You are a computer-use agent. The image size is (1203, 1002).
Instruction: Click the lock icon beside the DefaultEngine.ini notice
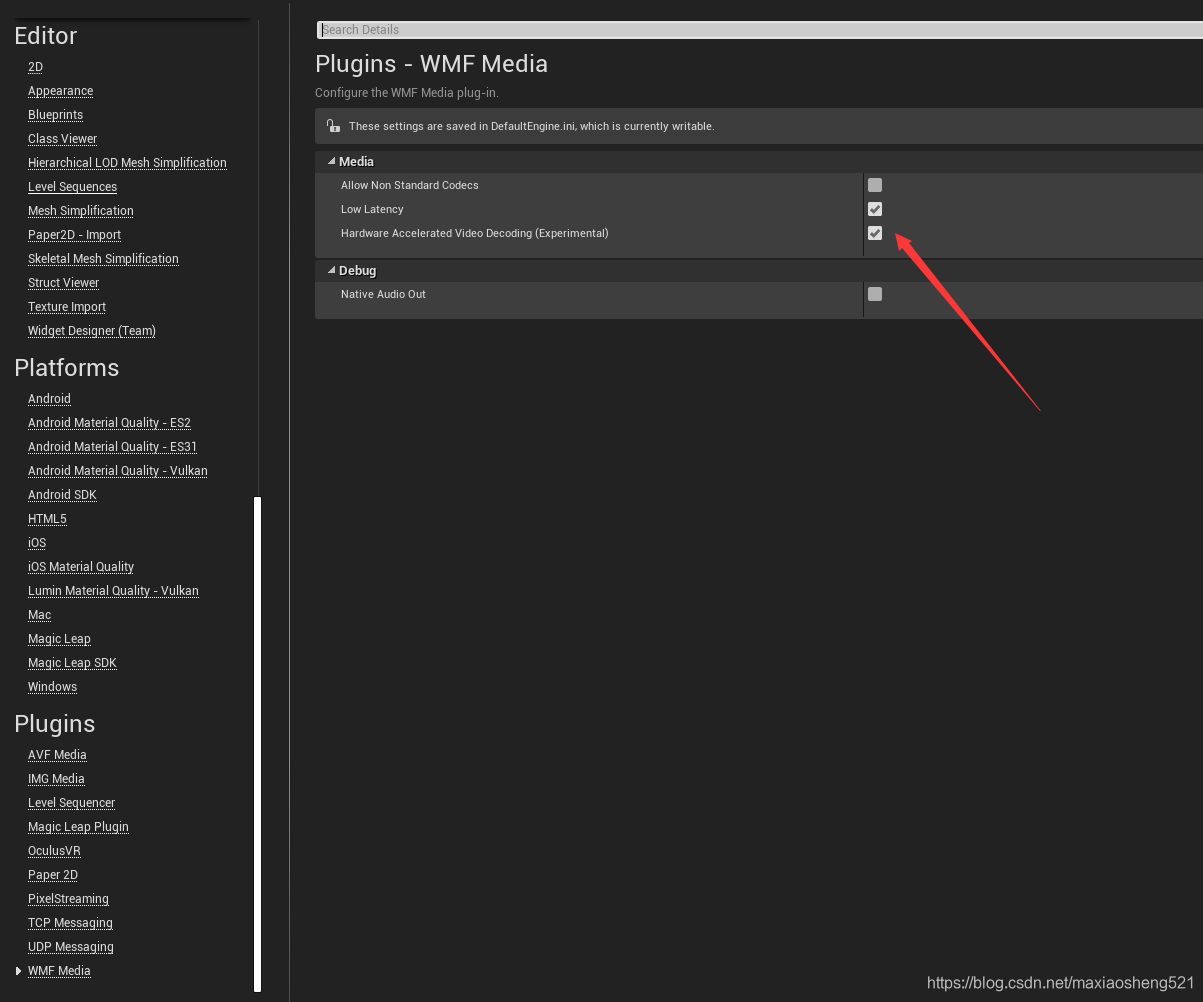333,126
